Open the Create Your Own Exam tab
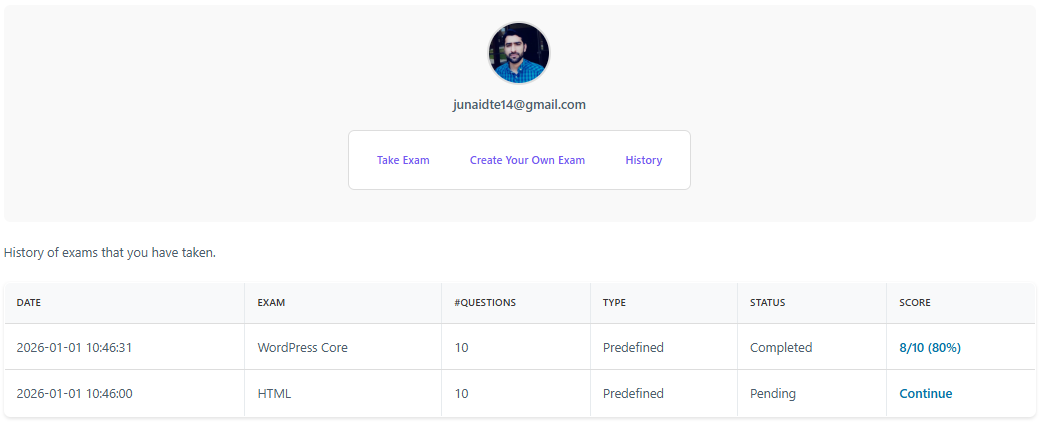 pos(527,160)
